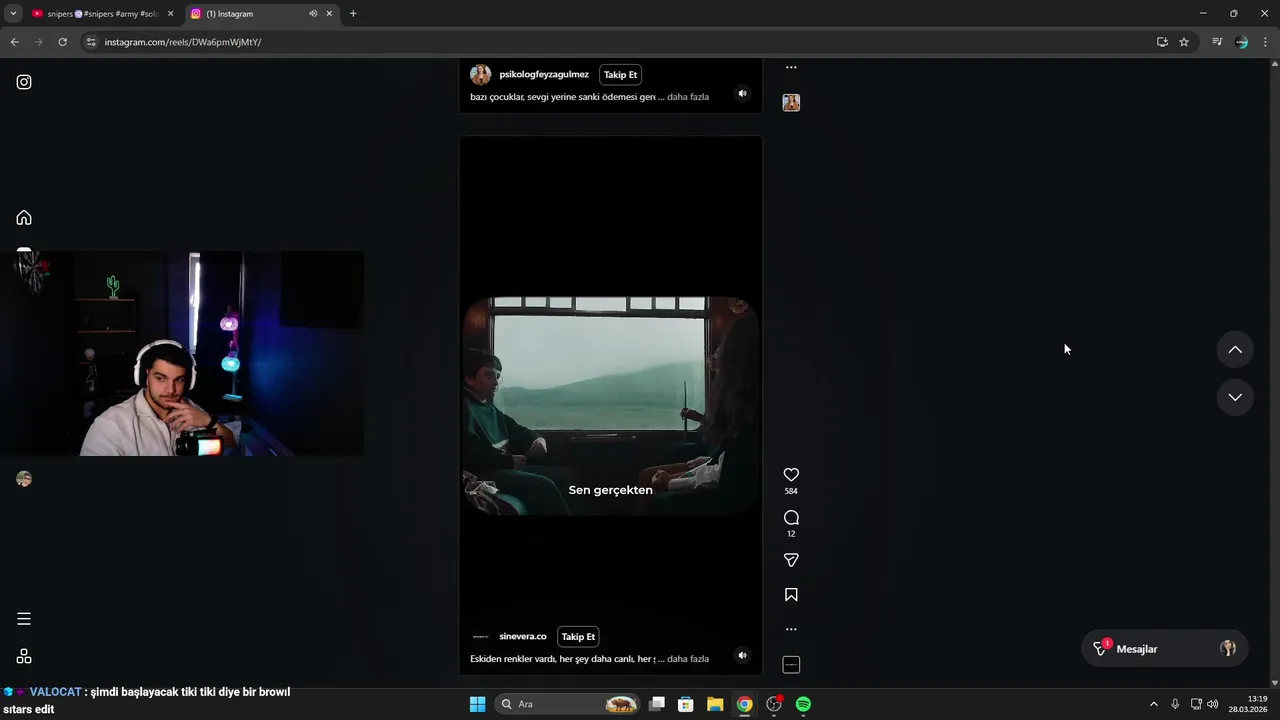The width and height of the screenshot is (1280, 720).
Task: Follow sinevera.co with Takip Et button
Action: tap(578, 637)
